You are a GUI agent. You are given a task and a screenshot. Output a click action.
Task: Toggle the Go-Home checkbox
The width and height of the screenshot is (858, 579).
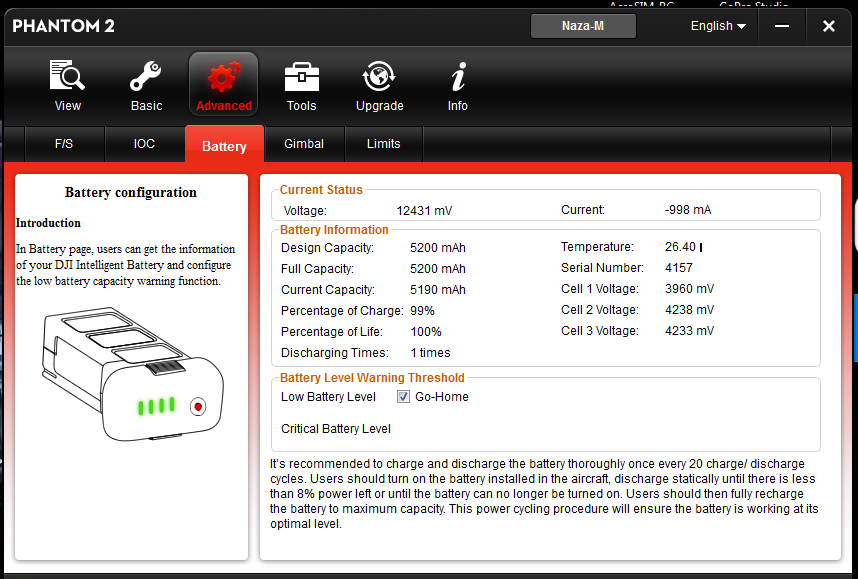(x=403, y=397)
